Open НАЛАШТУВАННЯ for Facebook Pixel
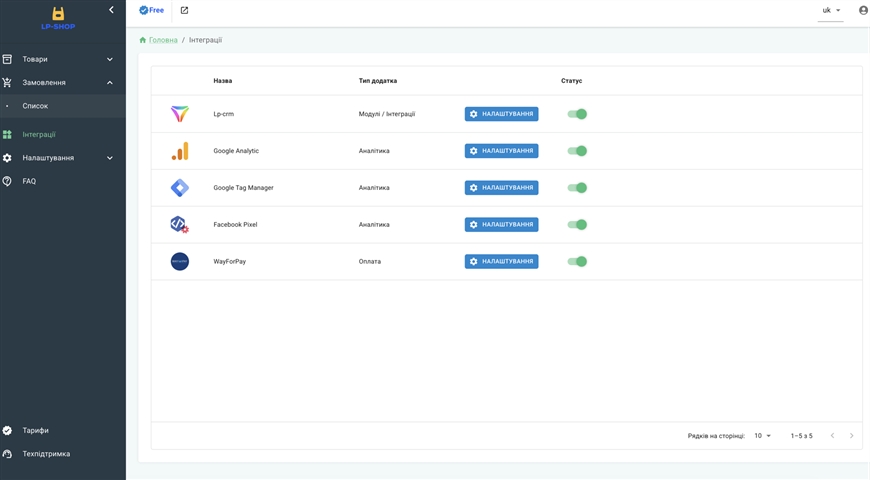Image resolution: width=870 pixels, height=480 pixels. (x=501, y=225)
